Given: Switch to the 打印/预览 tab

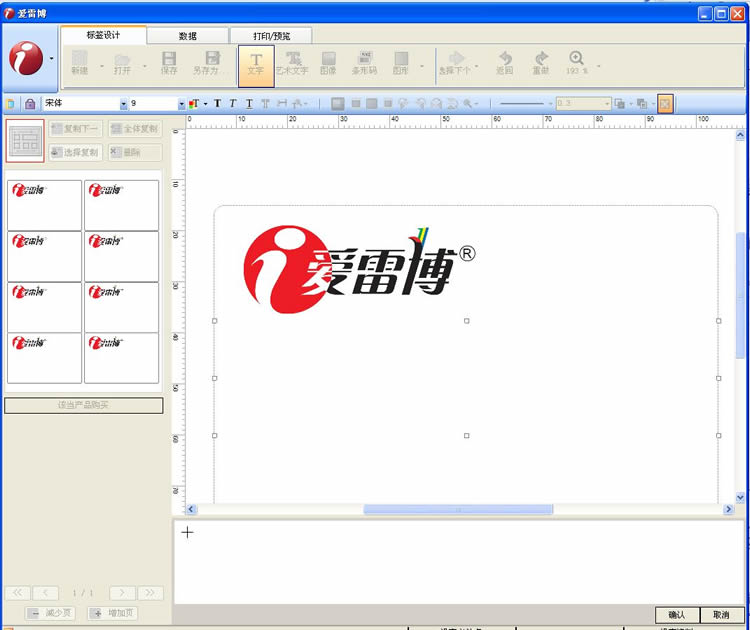Looking at the screenshot, I should [271, 36].
